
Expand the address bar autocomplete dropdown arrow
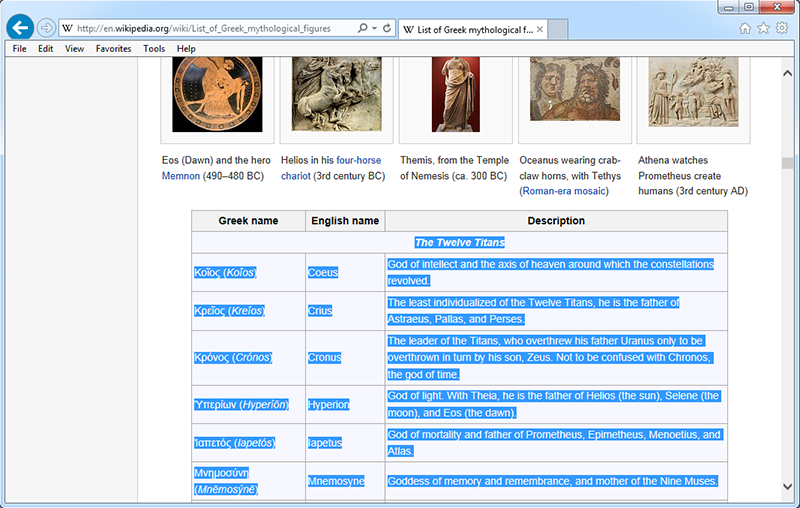(373, 29)
